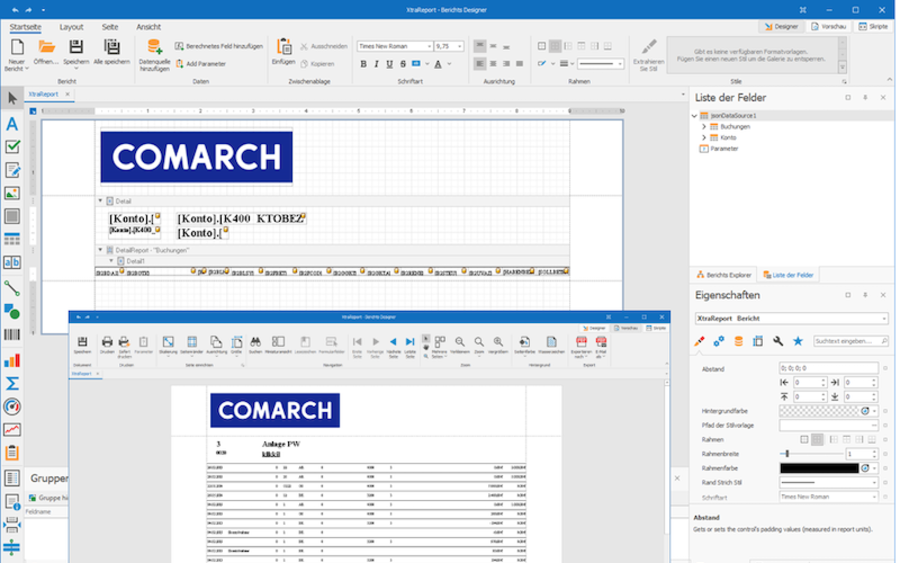Open the Ansicht ribbon tab
Screen dimensions: 900x563
[x=148, y=27]
